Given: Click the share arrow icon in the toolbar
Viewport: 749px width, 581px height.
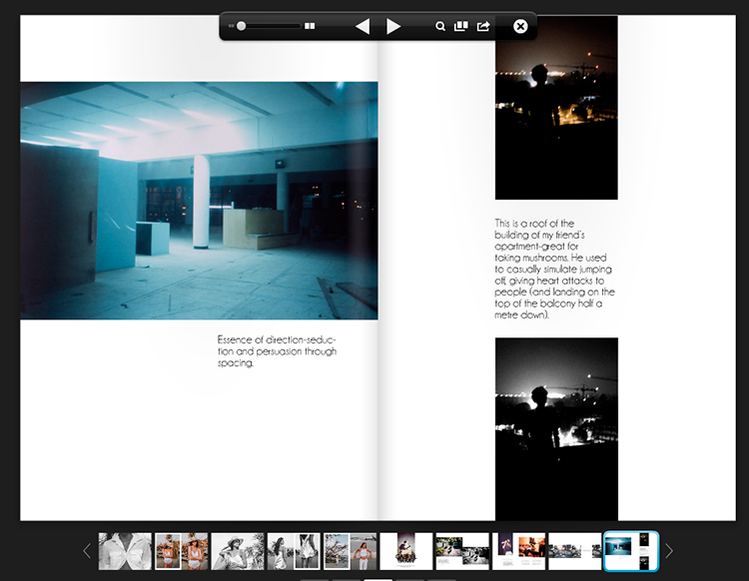Looking at the screenshot, I should pyautogui.click(x=483, y=26).
